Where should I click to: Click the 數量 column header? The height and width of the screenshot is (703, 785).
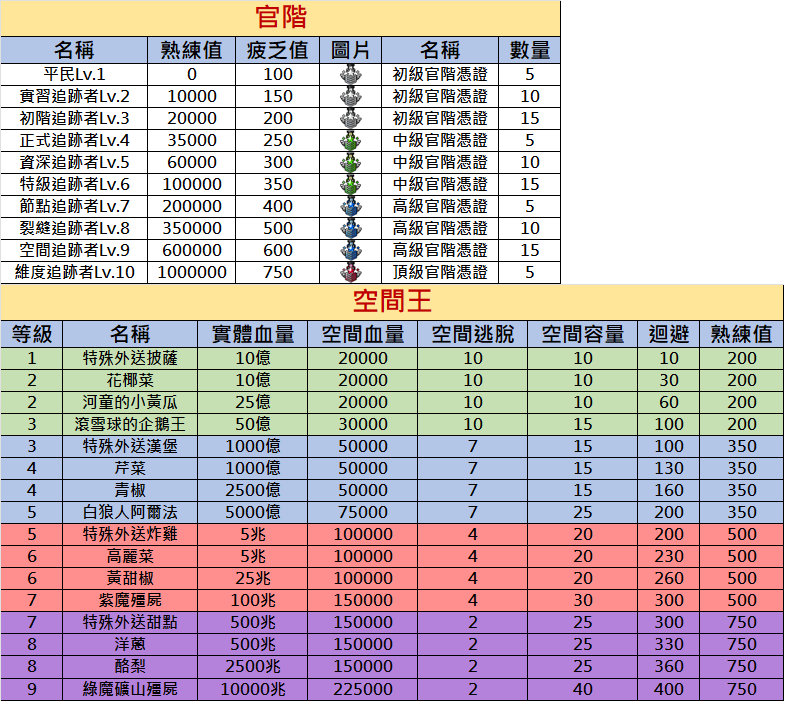(x=530, y=50)
